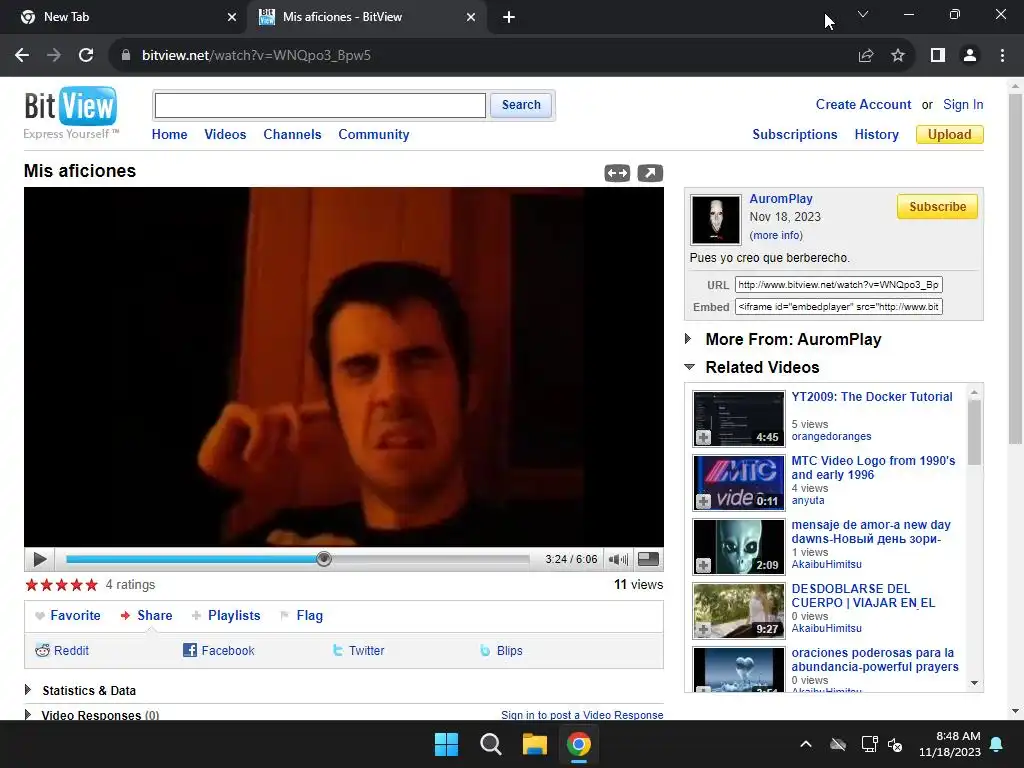Share this page from the address bar
Viewport: 1024px width, 768px height.
point(866,56)
